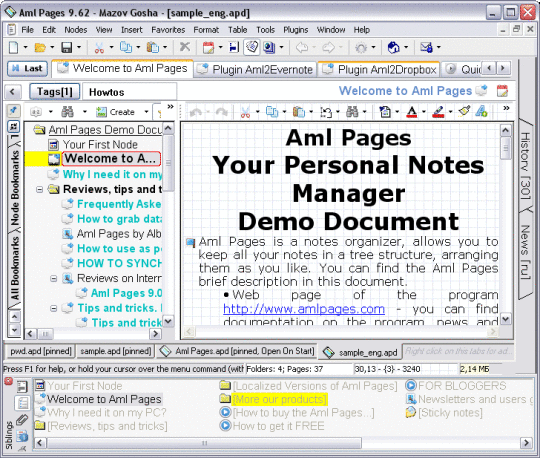Select Why I need it on my node in tree
540x458 pixels.
(113, 174)
